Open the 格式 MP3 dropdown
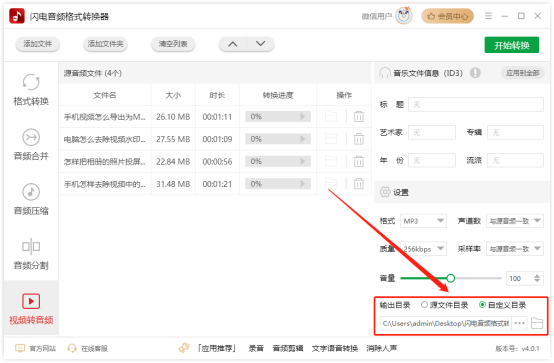The image size is (554, 363). click(x=423, y=221)
